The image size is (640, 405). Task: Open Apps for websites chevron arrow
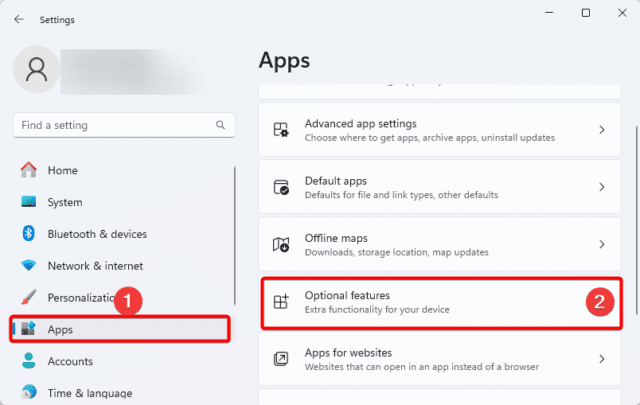601,359
